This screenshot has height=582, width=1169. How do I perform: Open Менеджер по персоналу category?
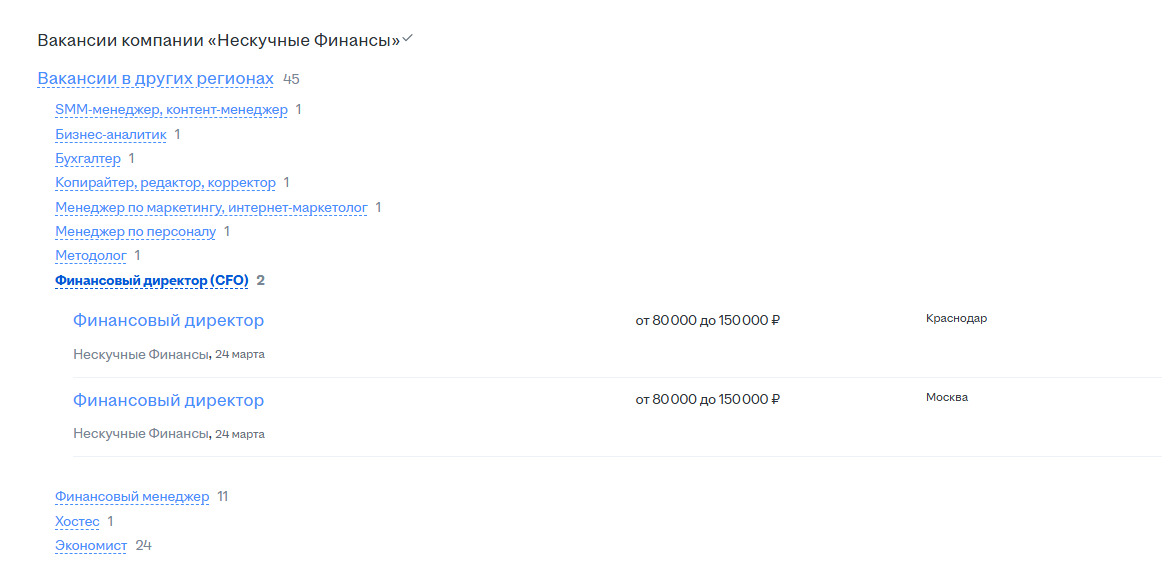pos(136,231)
